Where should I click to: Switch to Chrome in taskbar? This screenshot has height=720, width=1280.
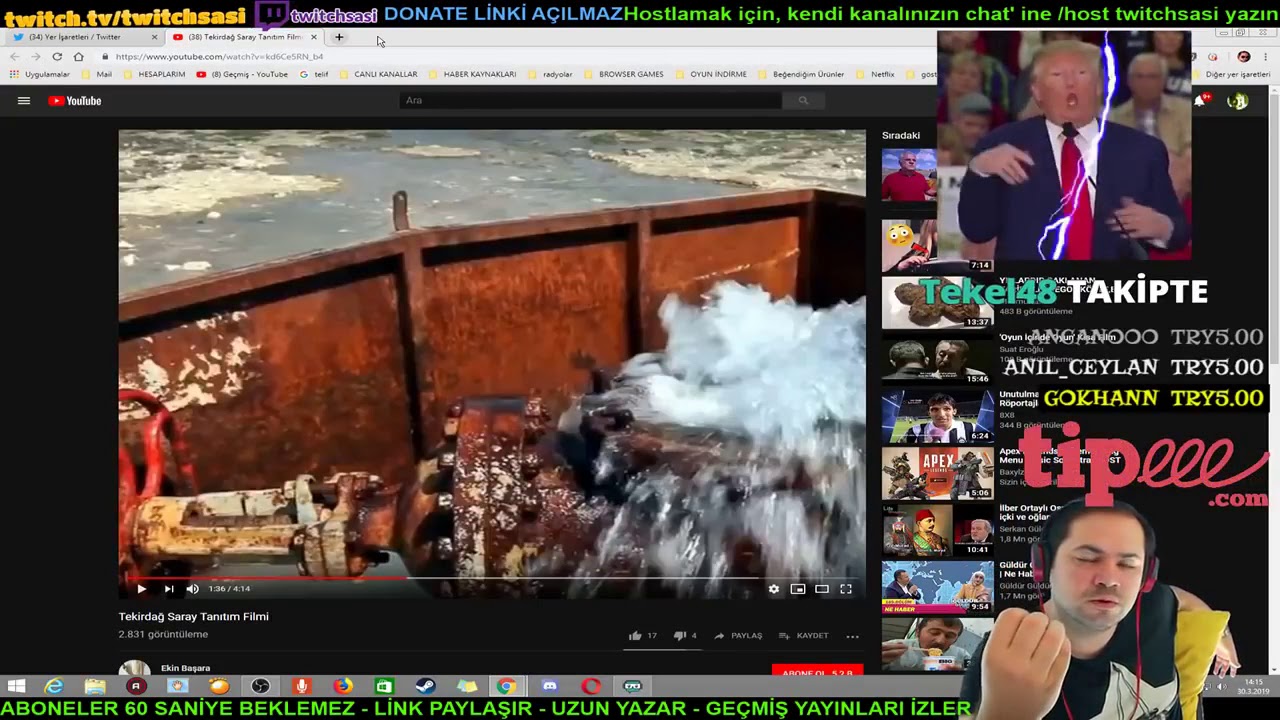507,686
